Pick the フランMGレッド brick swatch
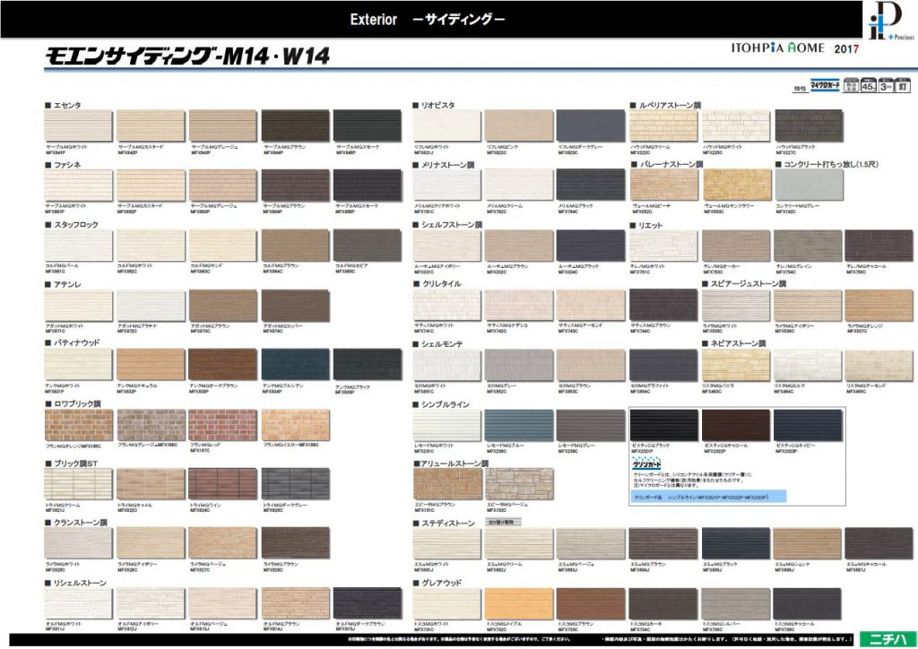 pyautogui.click(x=222, y=425)
